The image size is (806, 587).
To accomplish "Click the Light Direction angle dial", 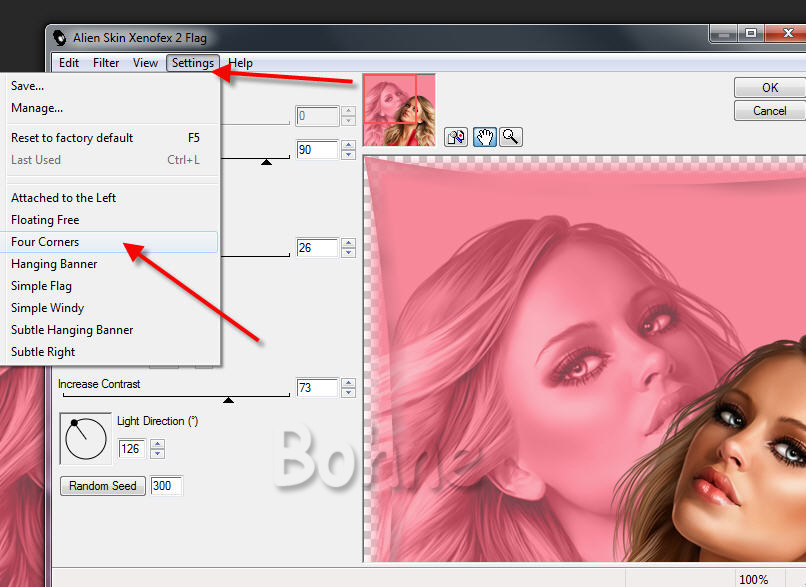I will pos(86,438).
